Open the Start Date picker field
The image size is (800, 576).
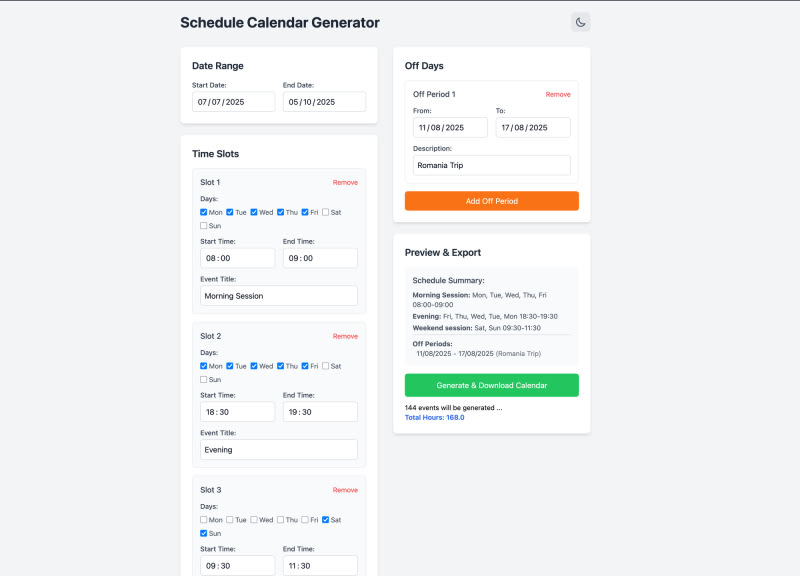(233, 102)
